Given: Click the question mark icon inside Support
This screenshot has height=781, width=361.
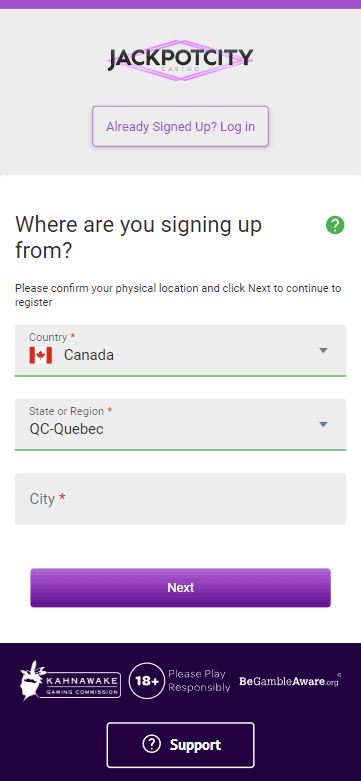Looking at the screenshot, I should (151, 745).
